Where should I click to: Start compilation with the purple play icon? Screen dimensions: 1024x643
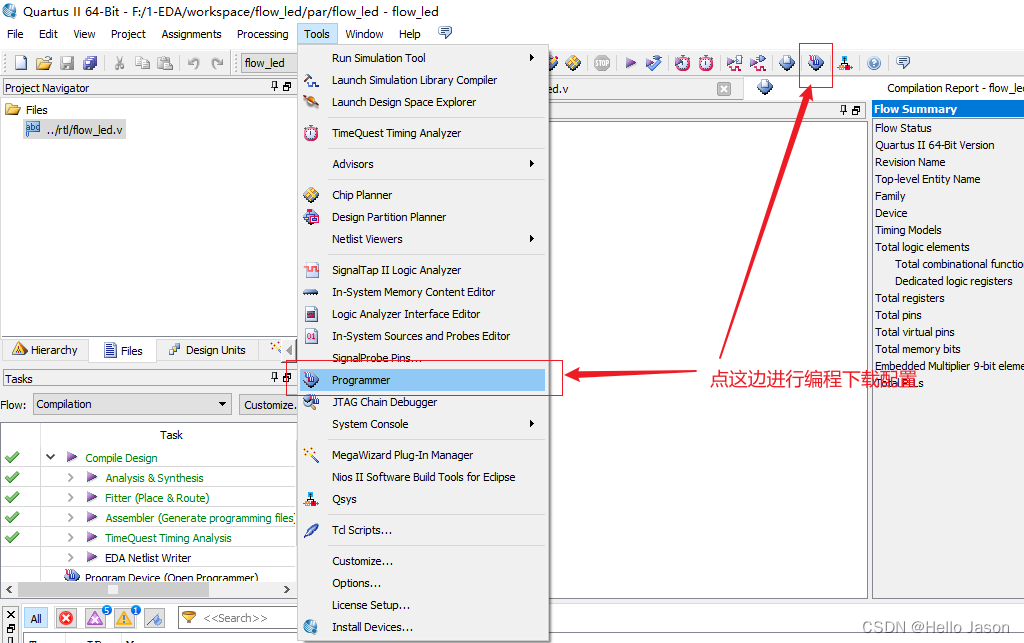[630, 63]
